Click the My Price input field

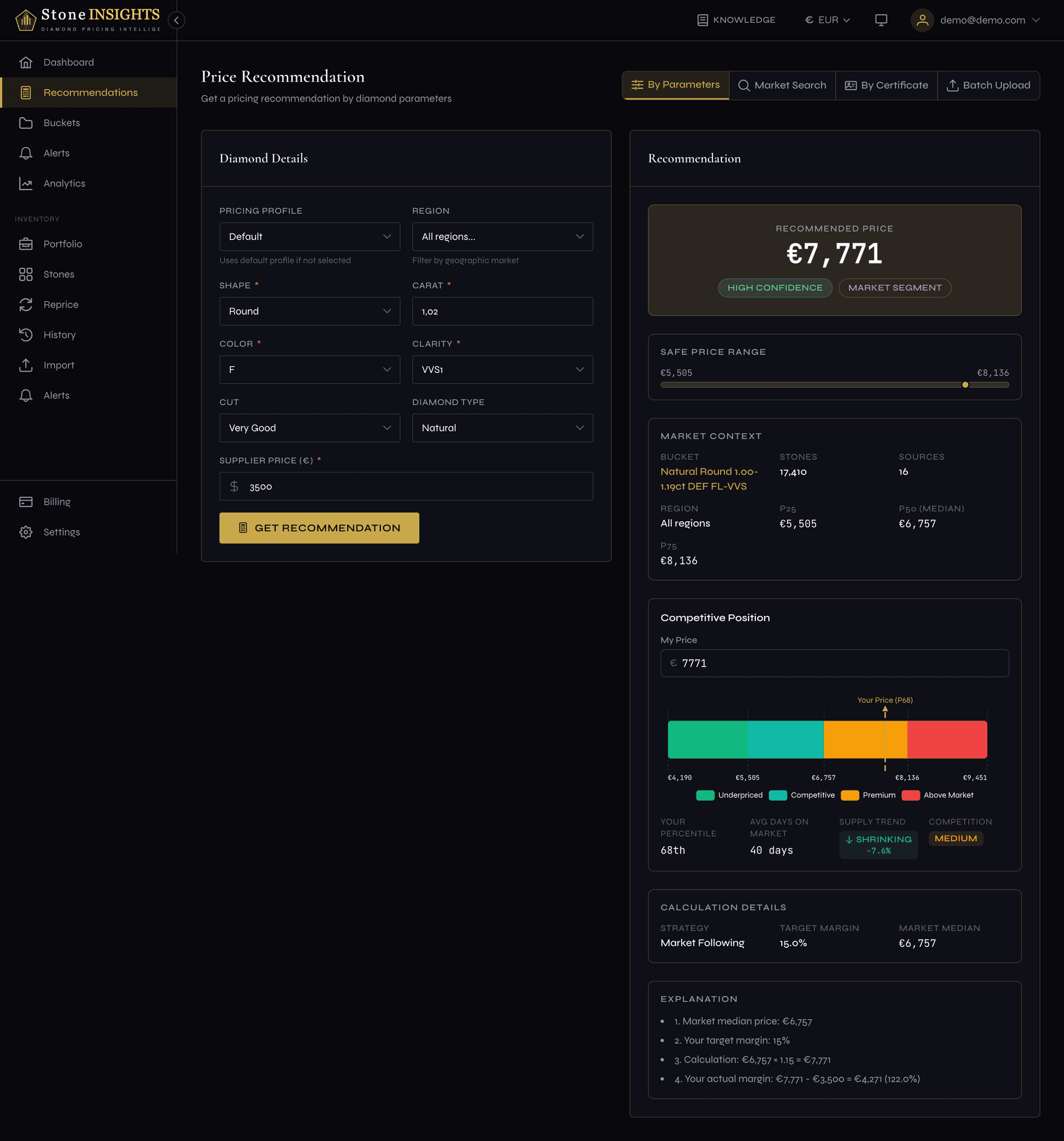834,663
